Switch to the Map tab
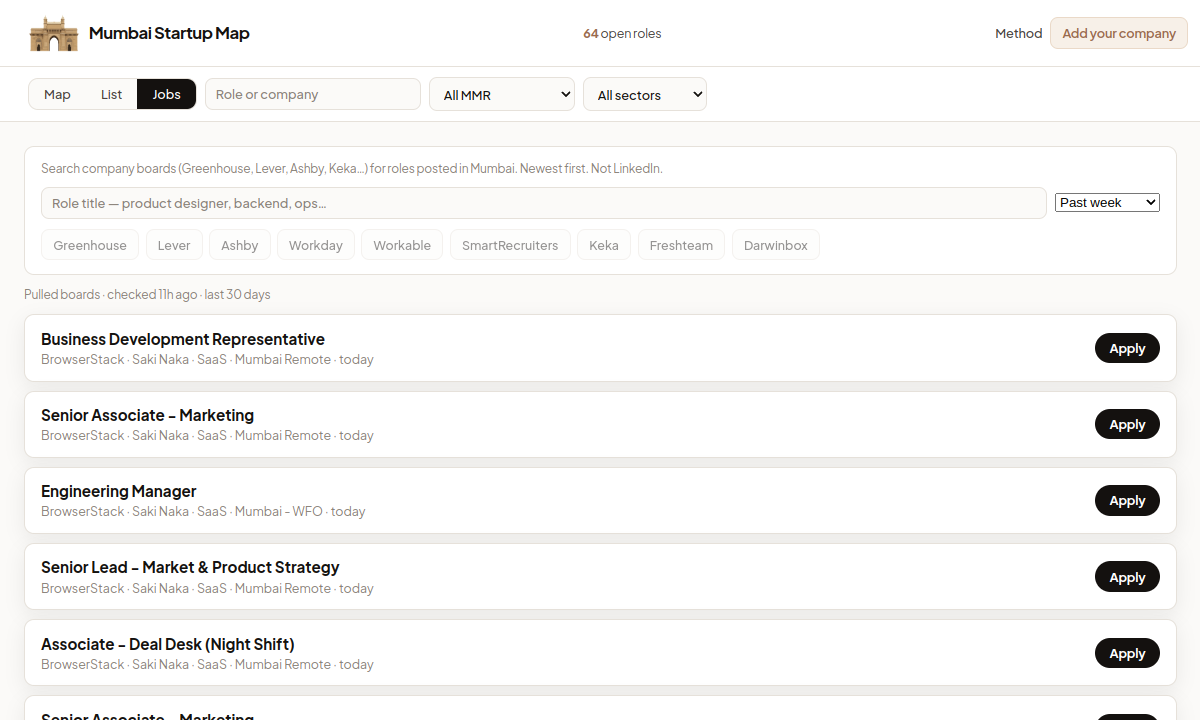The height and width of the screenshot is (720, 1200). (x=57, y=94)
